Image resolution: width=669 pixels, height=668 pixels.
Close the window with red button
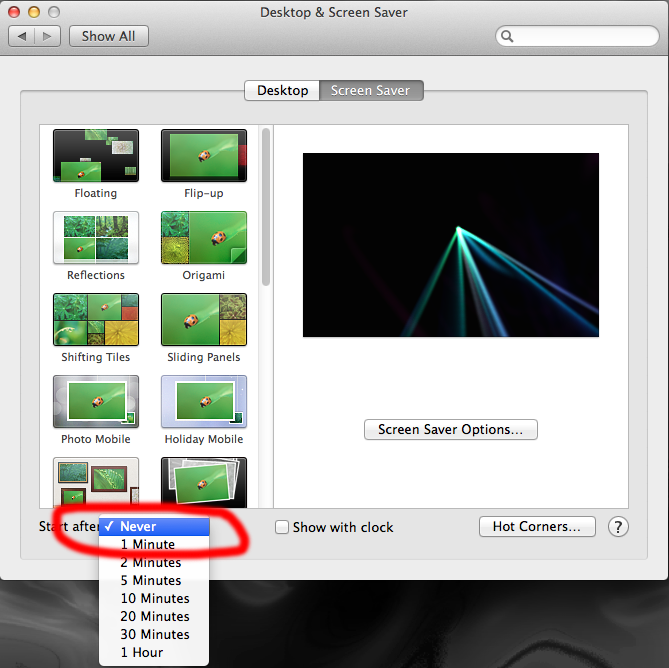(14, 12)
